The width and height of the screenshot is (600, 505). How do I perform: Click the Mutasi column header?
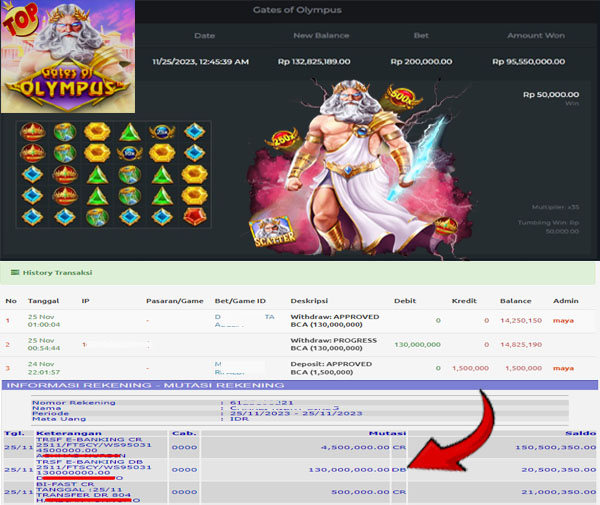[387, 433]
